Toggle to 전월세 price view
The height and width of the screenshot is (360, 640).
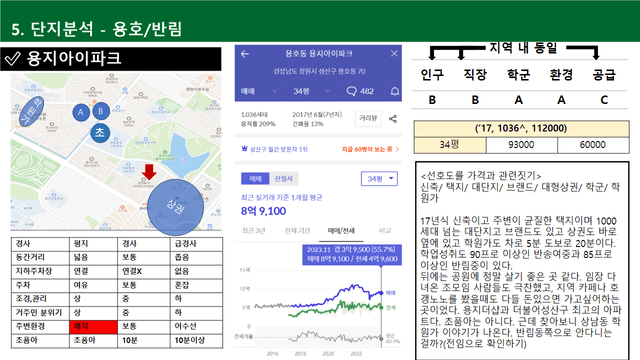(x=284, y=179)
